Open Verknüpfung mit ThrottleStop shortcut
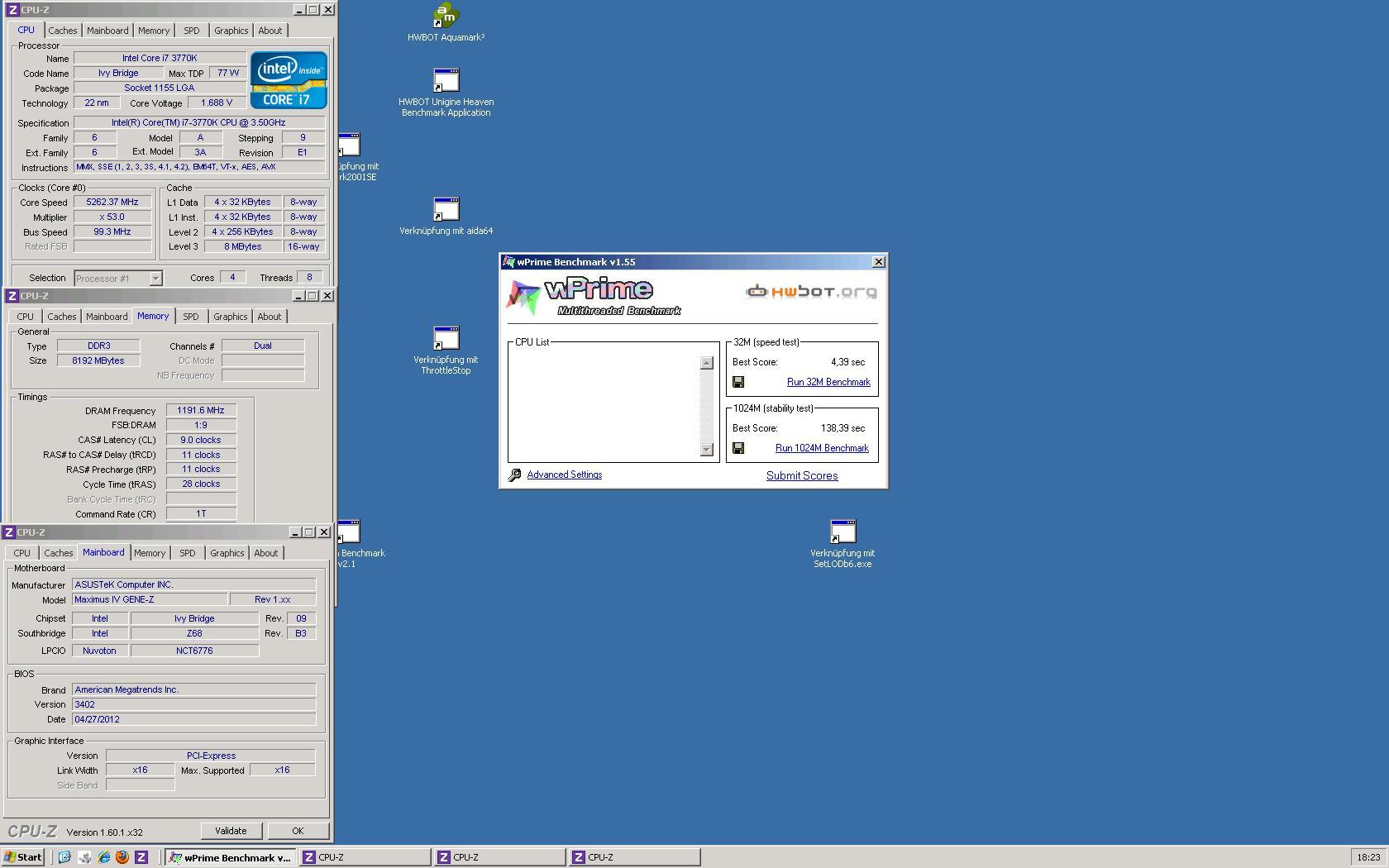Image resolution: width=1389 pixels, height=868 pixels. 446,351
